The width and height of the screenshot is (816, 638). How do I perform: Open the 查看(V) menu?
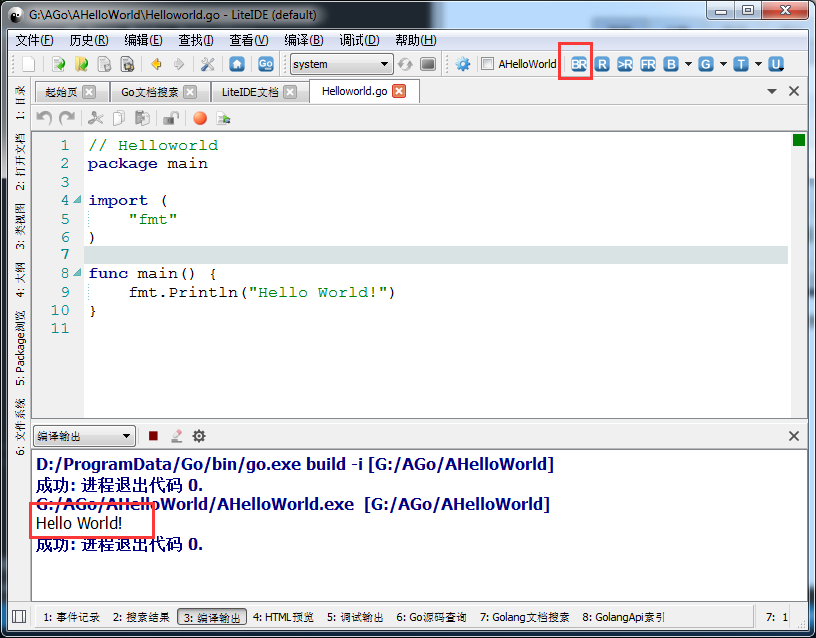tap(249, 40)
